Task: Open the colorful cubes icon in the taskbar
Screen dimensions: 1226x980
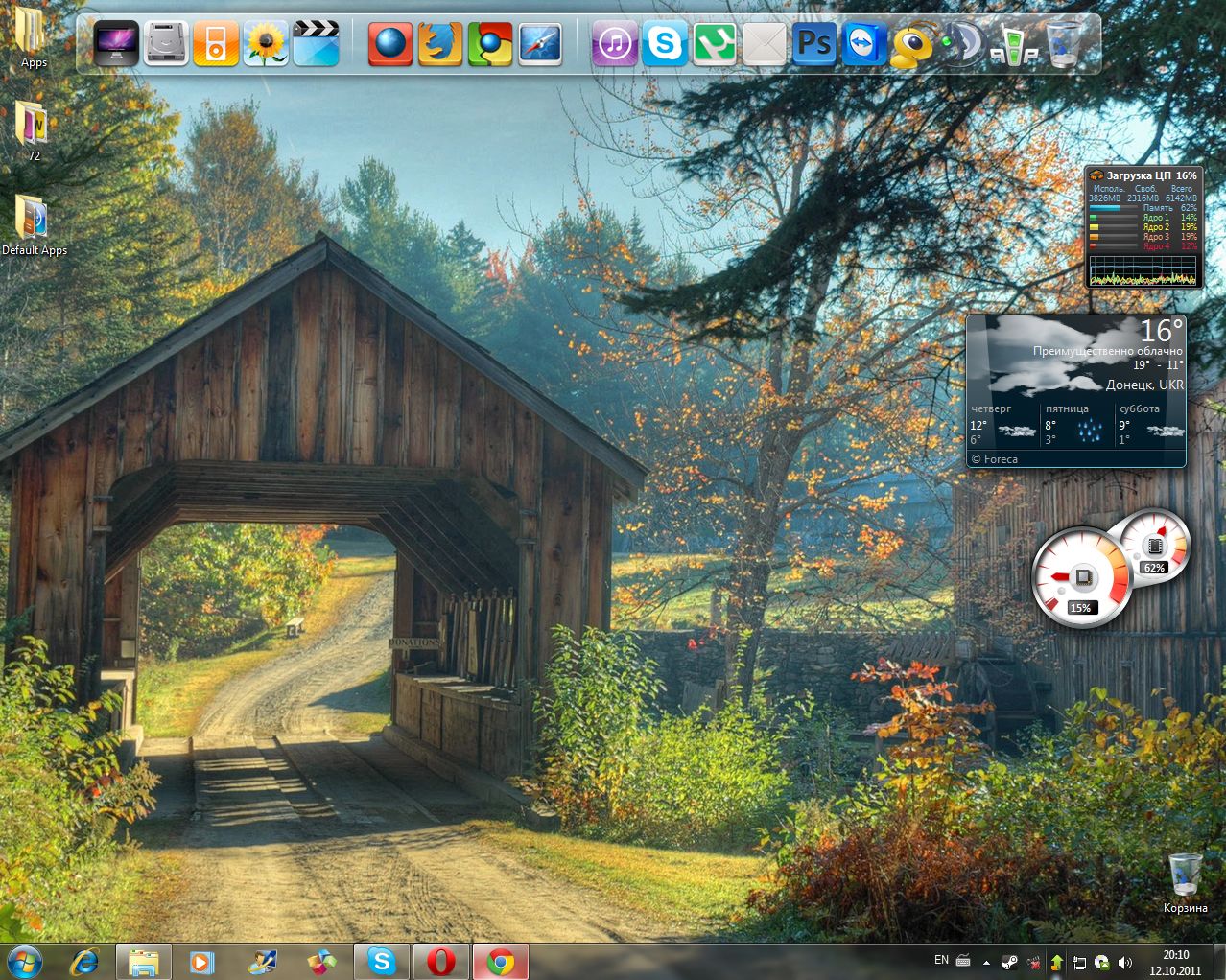Action: pos(320,962)
